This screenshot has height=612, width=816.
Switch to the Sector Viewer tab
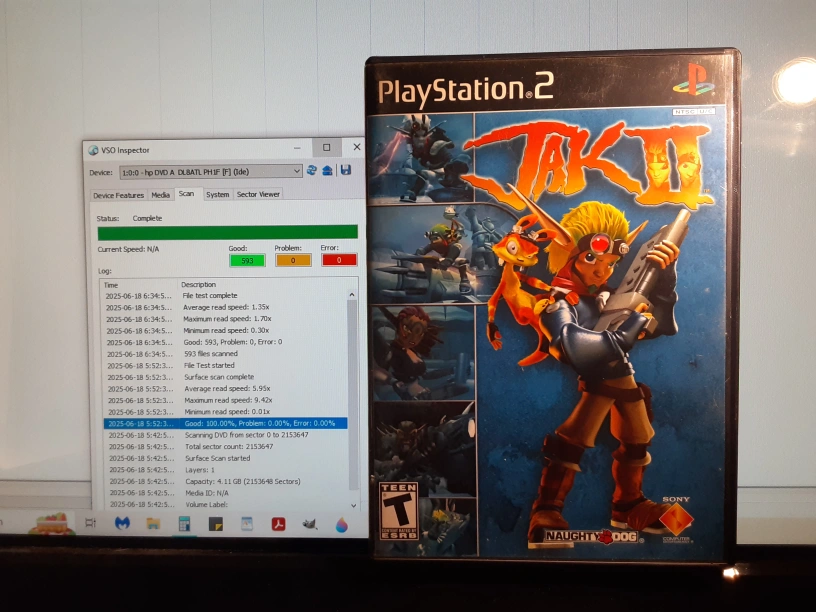click(x=257, y=195)
